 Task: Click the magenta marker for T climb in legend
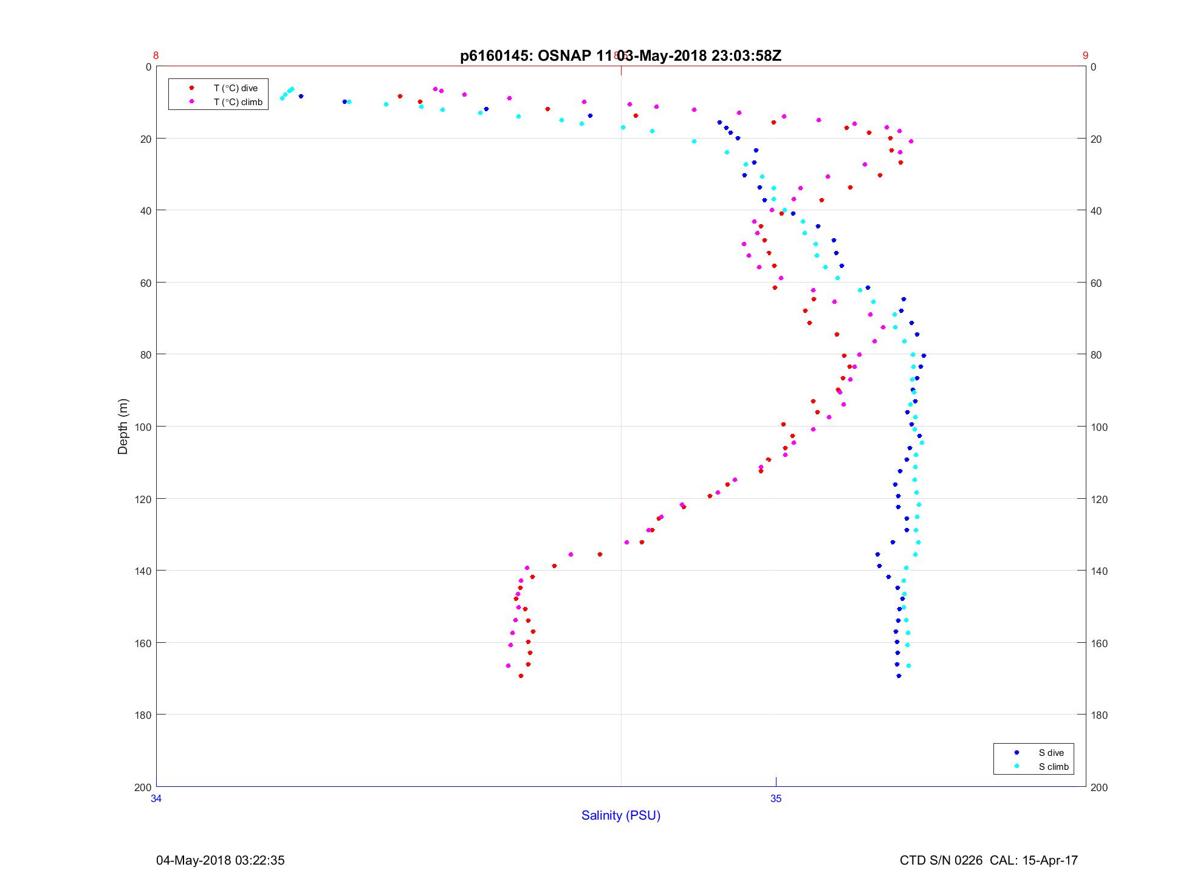[192, 102]
